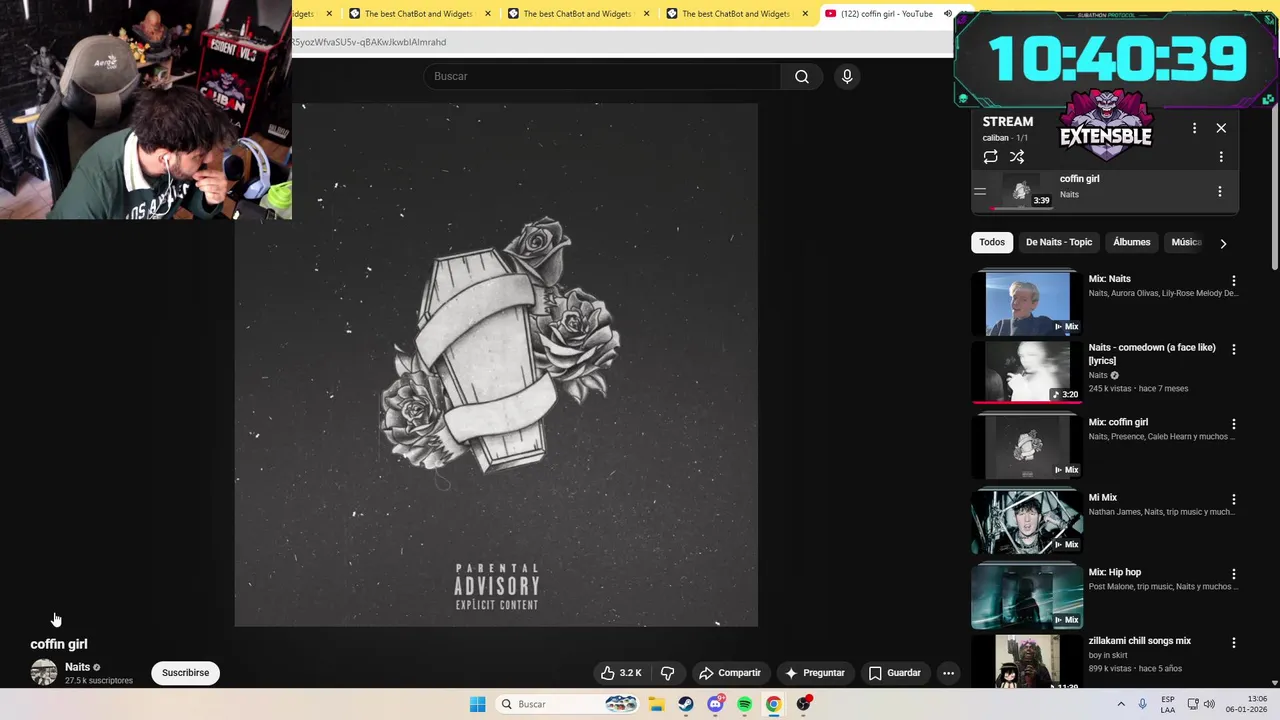The image size is (1280, 720).
Task: Open Mix: Hip hop options menu
Action: 1233,574
